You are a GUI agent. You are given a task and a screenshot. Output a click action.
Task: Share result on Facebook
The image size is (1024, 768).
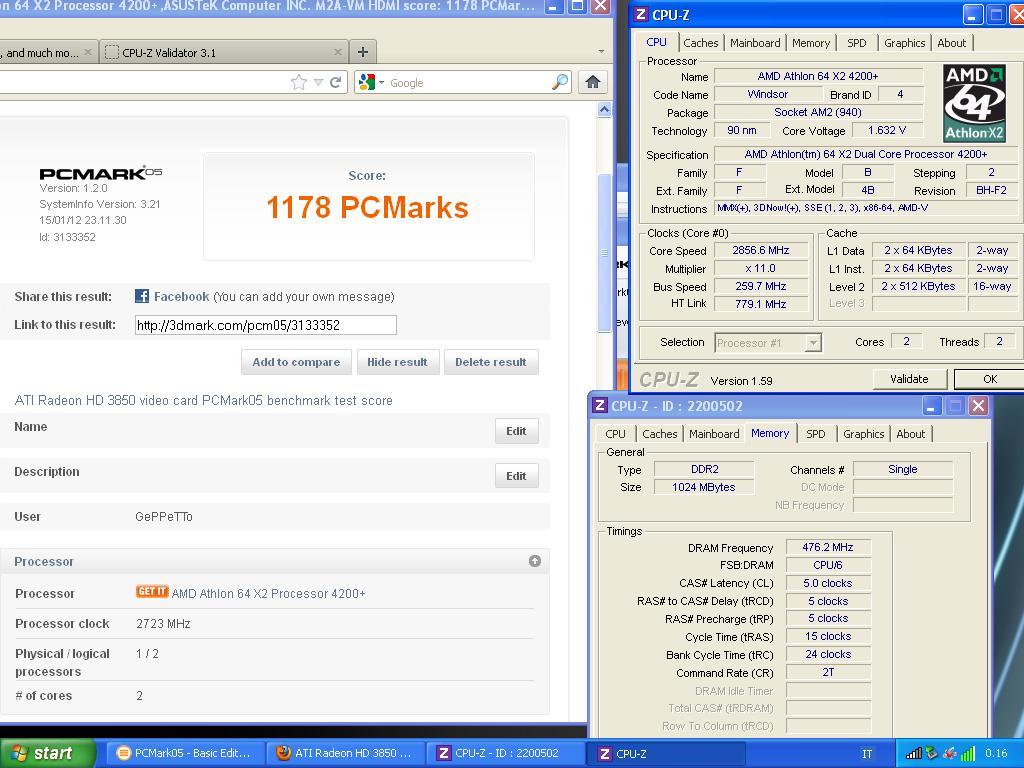click(x=182, y=296)
